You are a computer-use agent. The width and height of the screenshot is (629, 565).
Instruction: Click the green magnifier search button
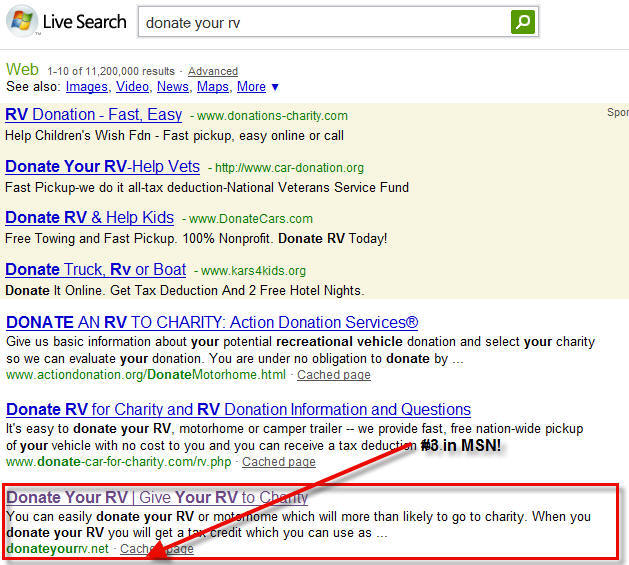(522, 22)
